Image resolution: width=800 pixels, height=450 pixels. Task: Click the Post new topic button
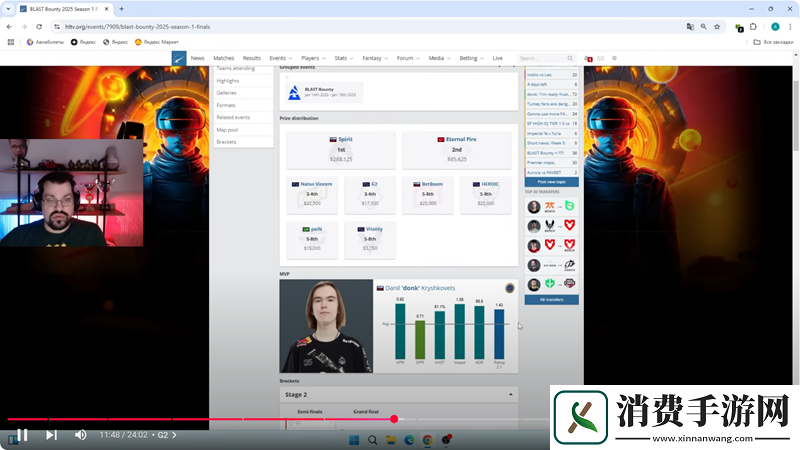(x=553, y=181)
